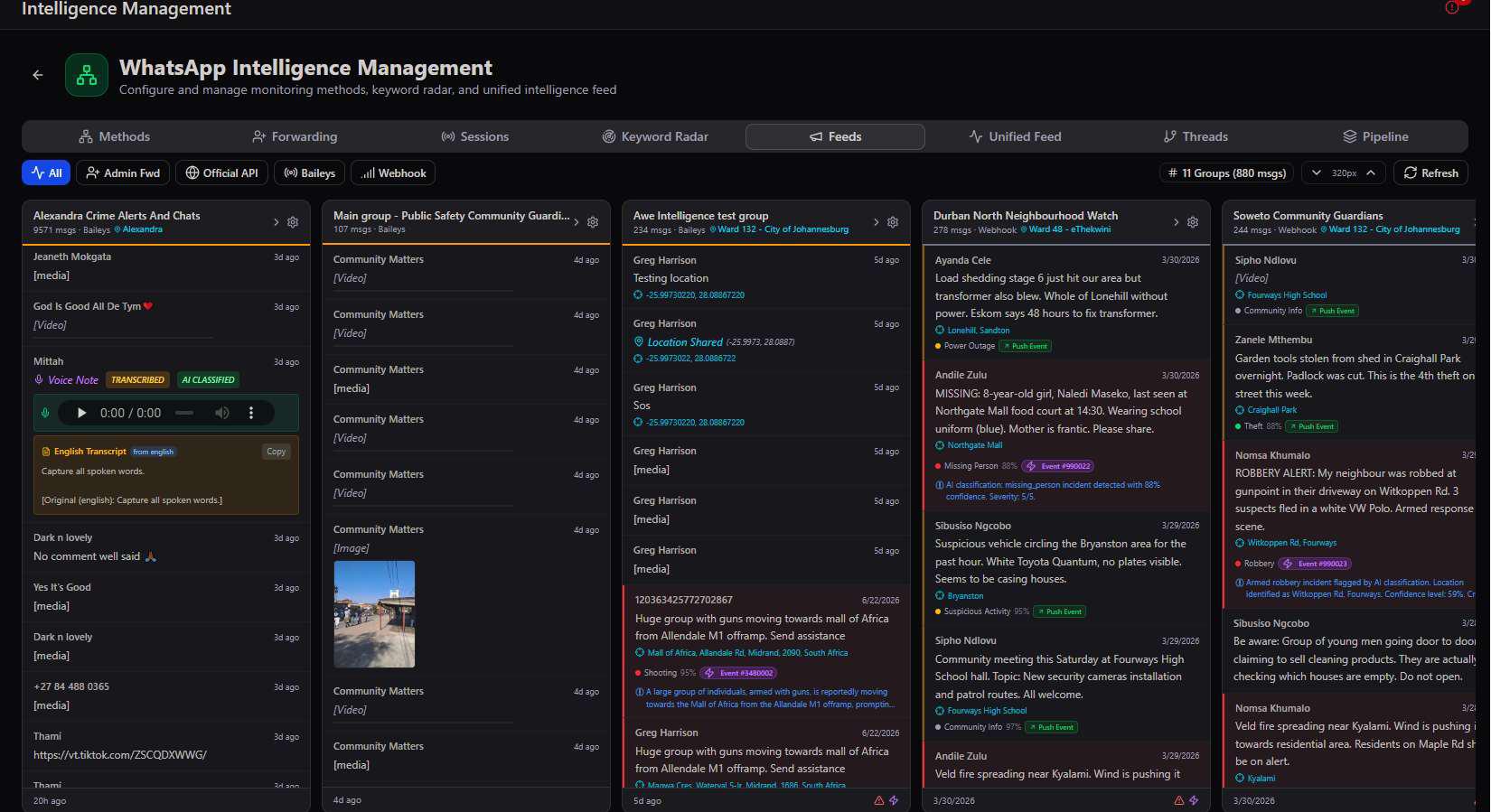Click Push Event badge beside Community Info 97%
1491x812 pixels.
[1052, 727]
